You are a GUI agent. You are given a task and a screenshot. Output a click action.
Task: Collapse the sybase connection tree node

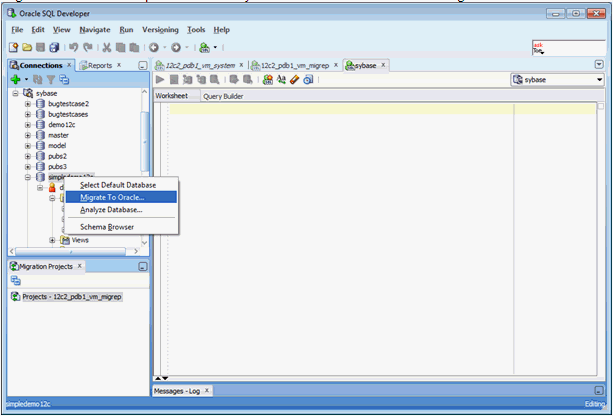point(15,92)
